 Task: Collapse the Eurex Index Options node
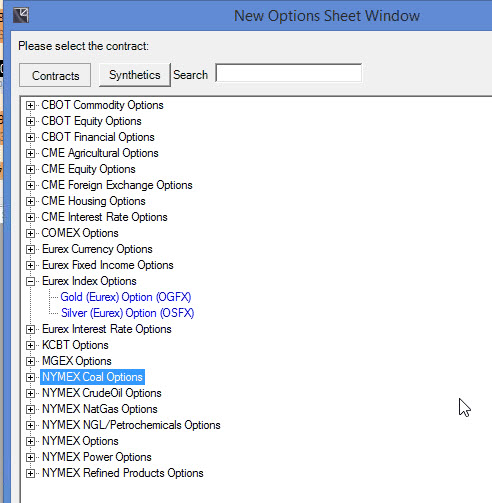[x=30, y=281]
